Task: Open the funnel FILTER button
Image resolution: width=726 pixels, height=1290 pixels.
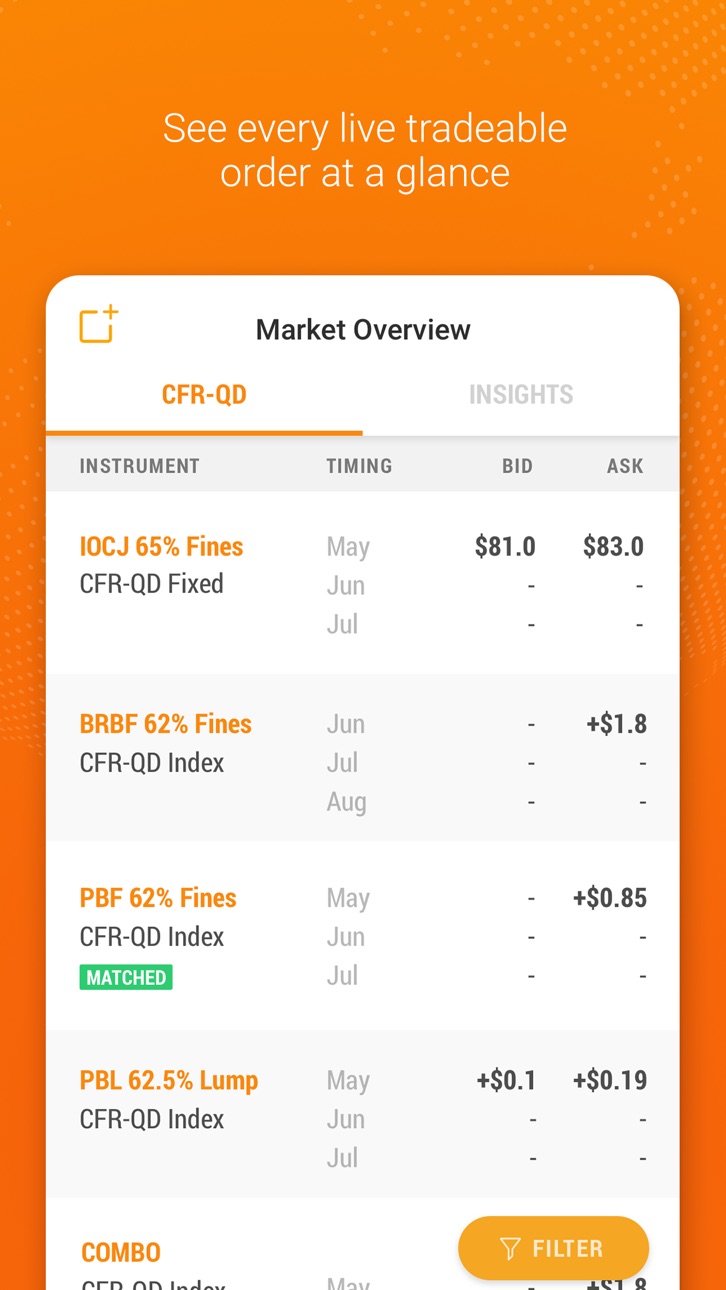Action: point(553,1248)
